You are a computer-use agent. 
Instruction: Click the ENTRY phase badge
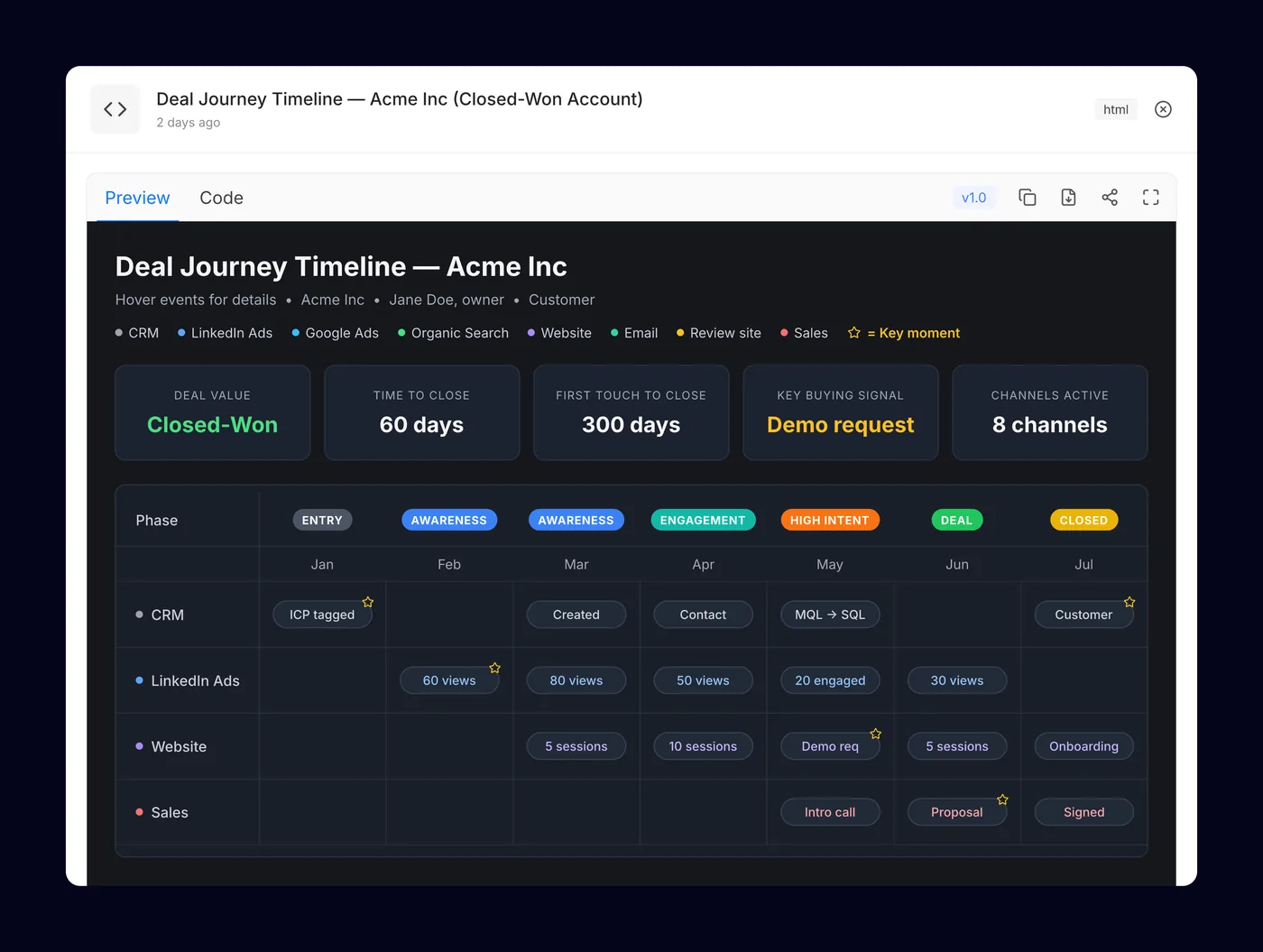[x=322, y=520]
